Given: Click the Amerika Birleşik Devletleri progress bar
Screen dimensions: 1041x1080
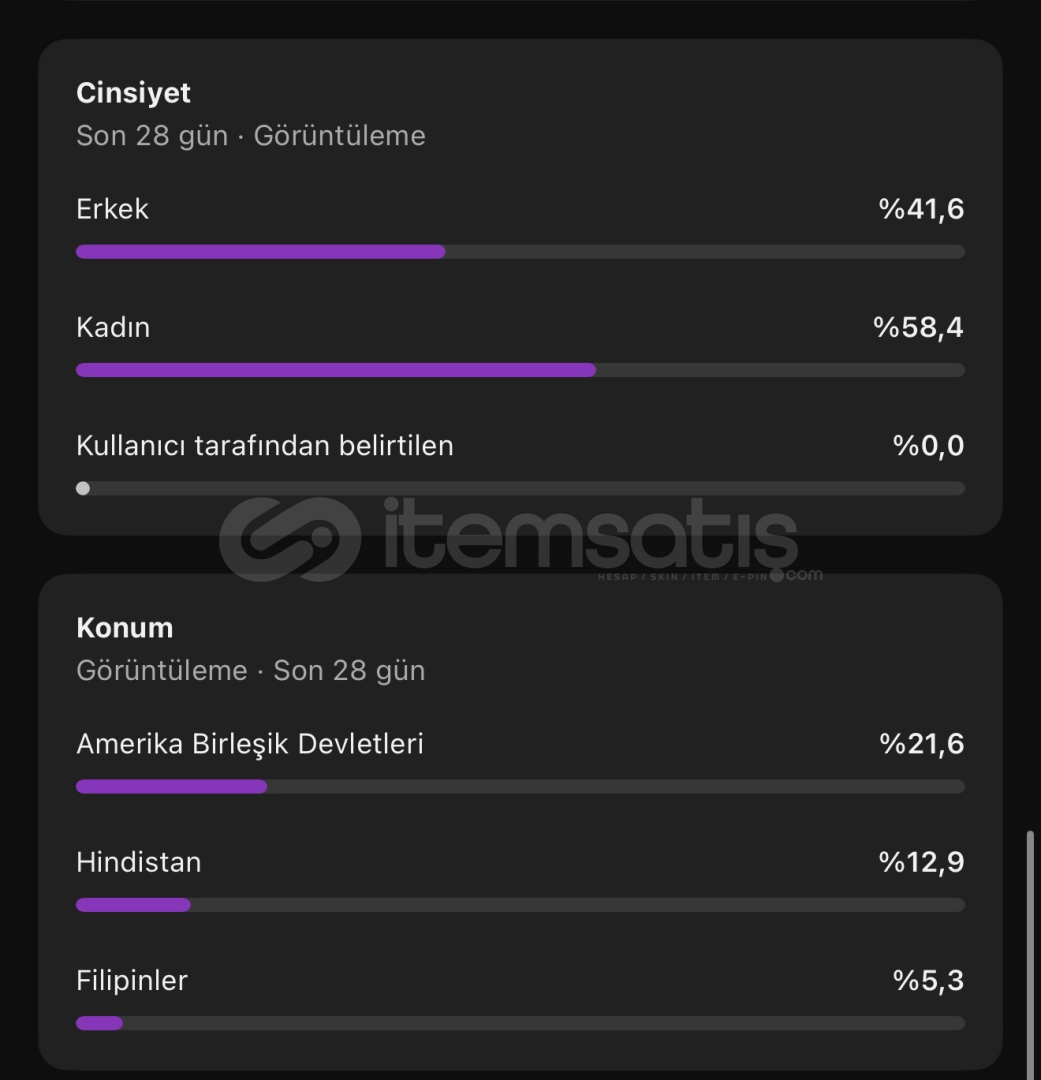Looking at the screenshot, I should click(171, 787).
